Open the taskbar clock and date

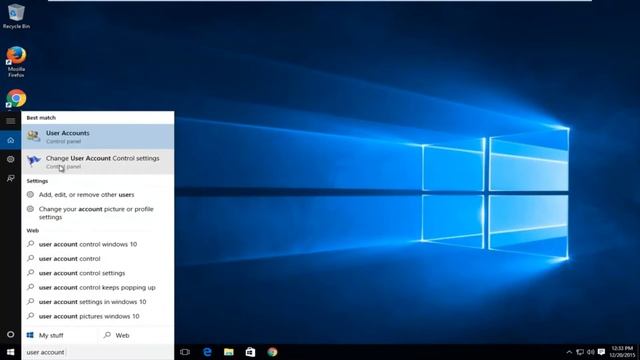(x=622, y=352)
